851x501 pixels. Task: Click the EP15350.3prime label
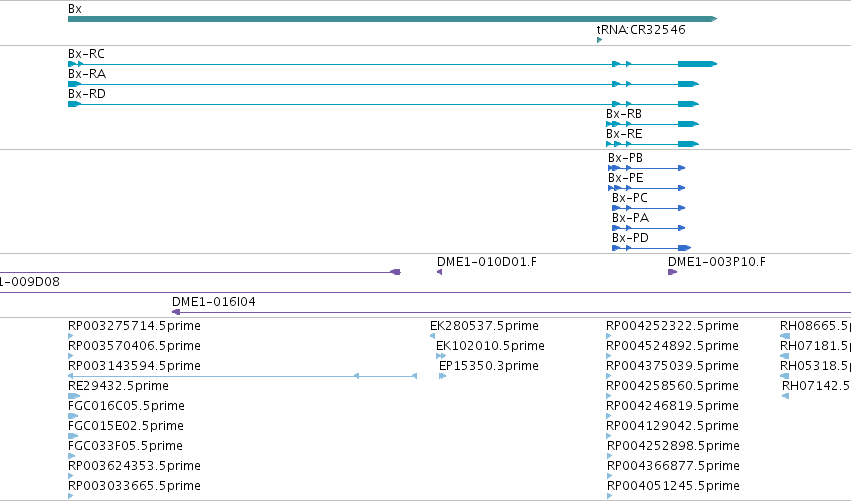click(488, 366)
